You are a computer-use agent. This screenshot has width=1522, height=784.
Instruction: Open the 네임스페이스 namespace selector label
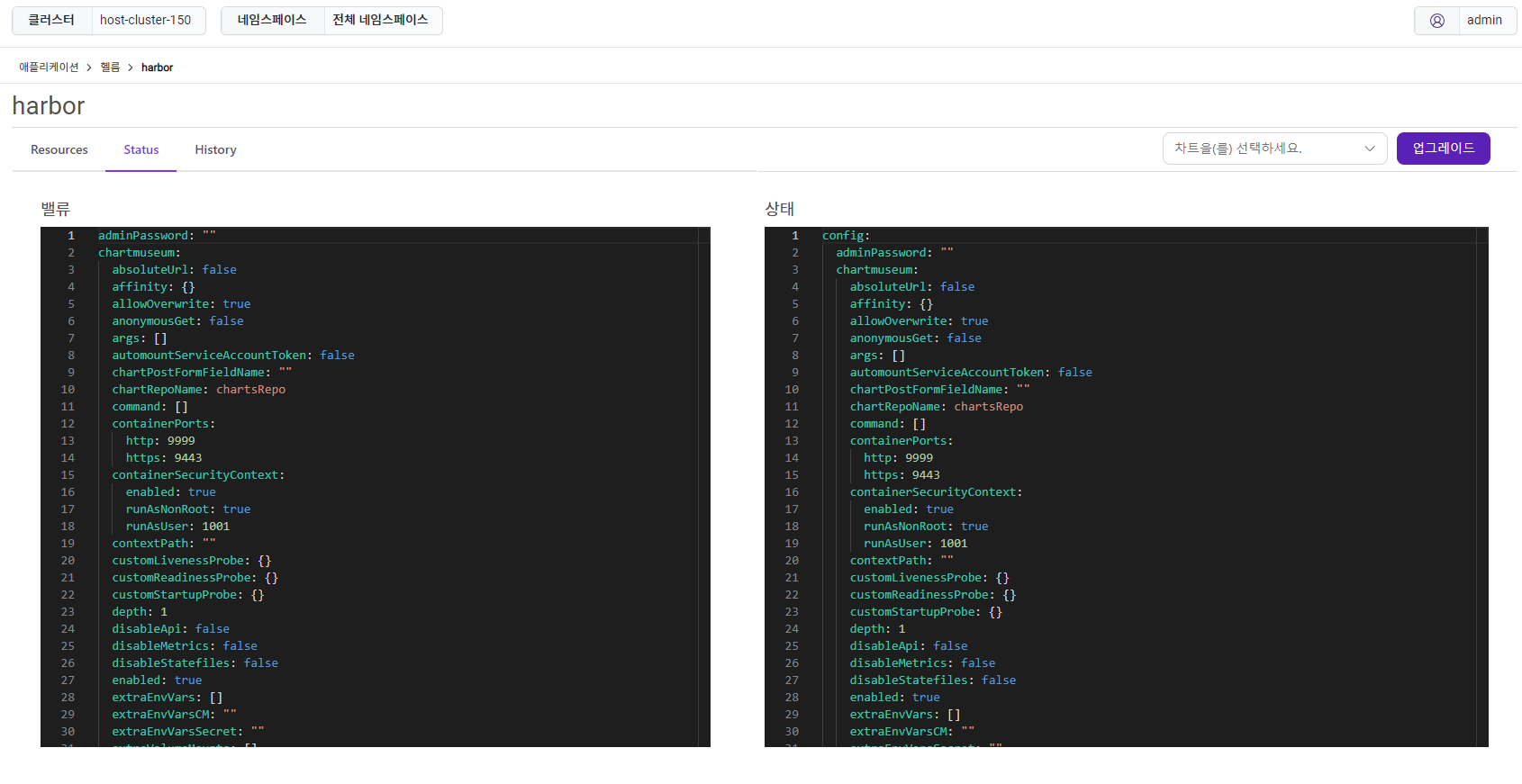pos(272,20)
